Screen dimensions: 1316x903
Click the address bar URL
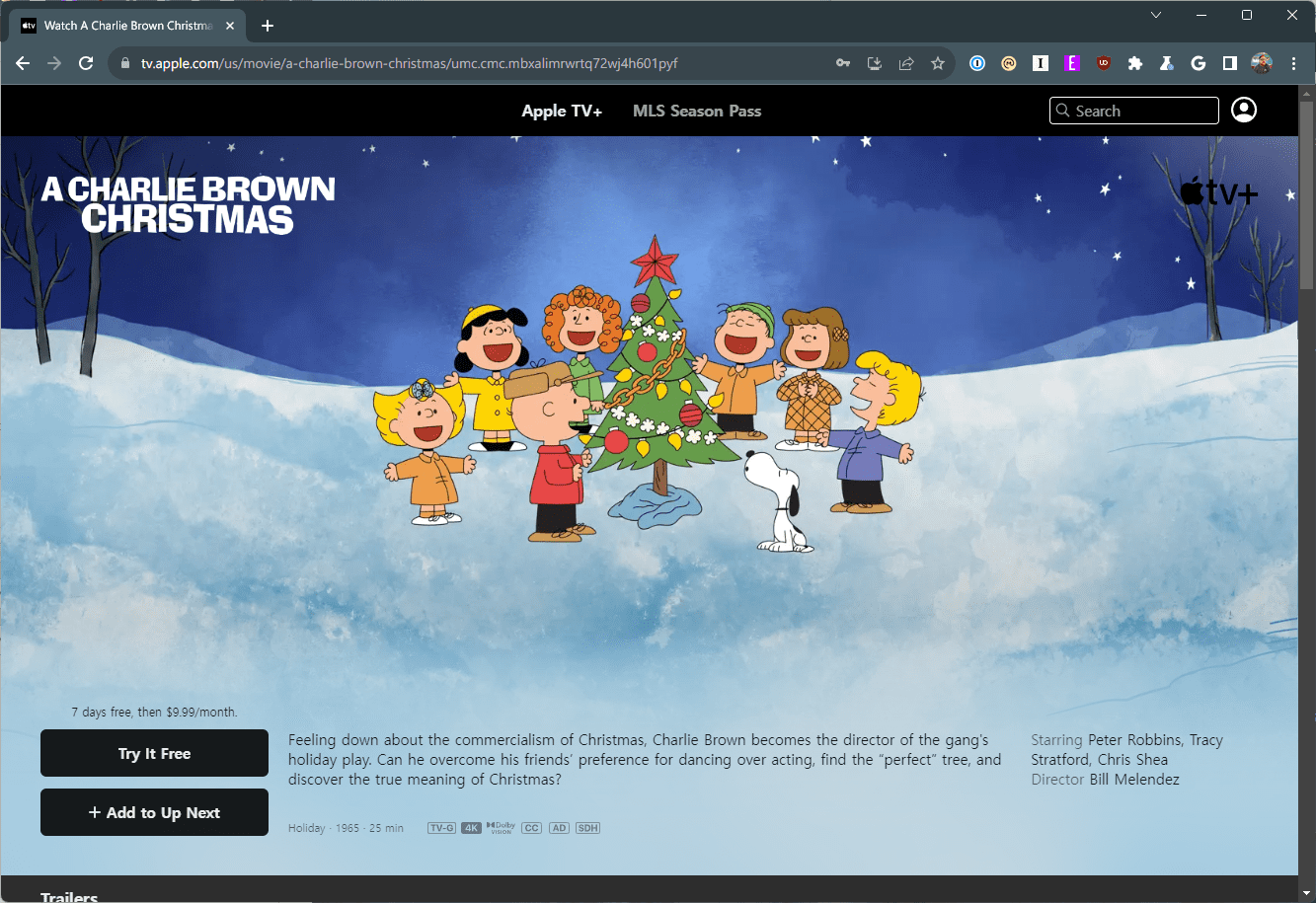[409, 63]
